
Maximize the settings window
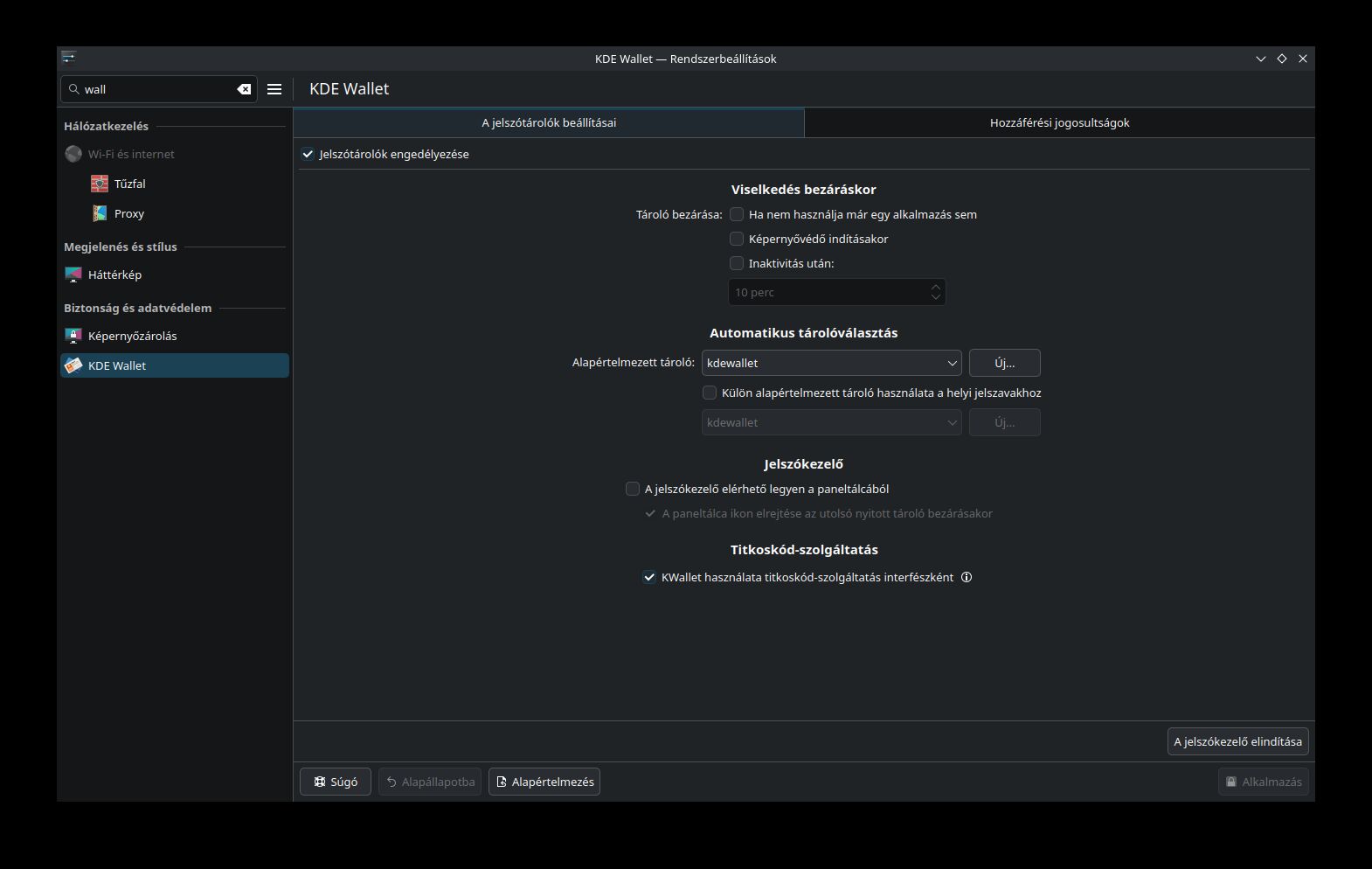pyautogui.click(x=1282, y=59)
